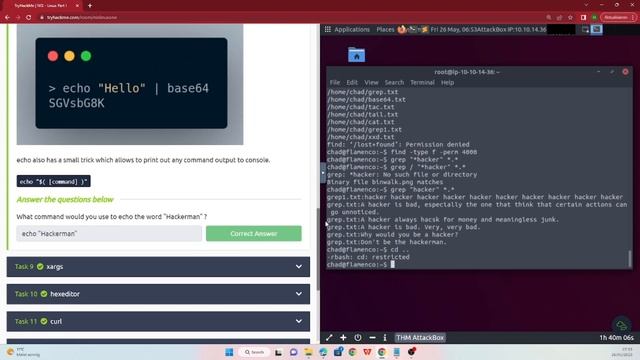640x360 pixels.
Task: Click Task 10 hexeditor chevron arrow
Action: tap(299, 294)
